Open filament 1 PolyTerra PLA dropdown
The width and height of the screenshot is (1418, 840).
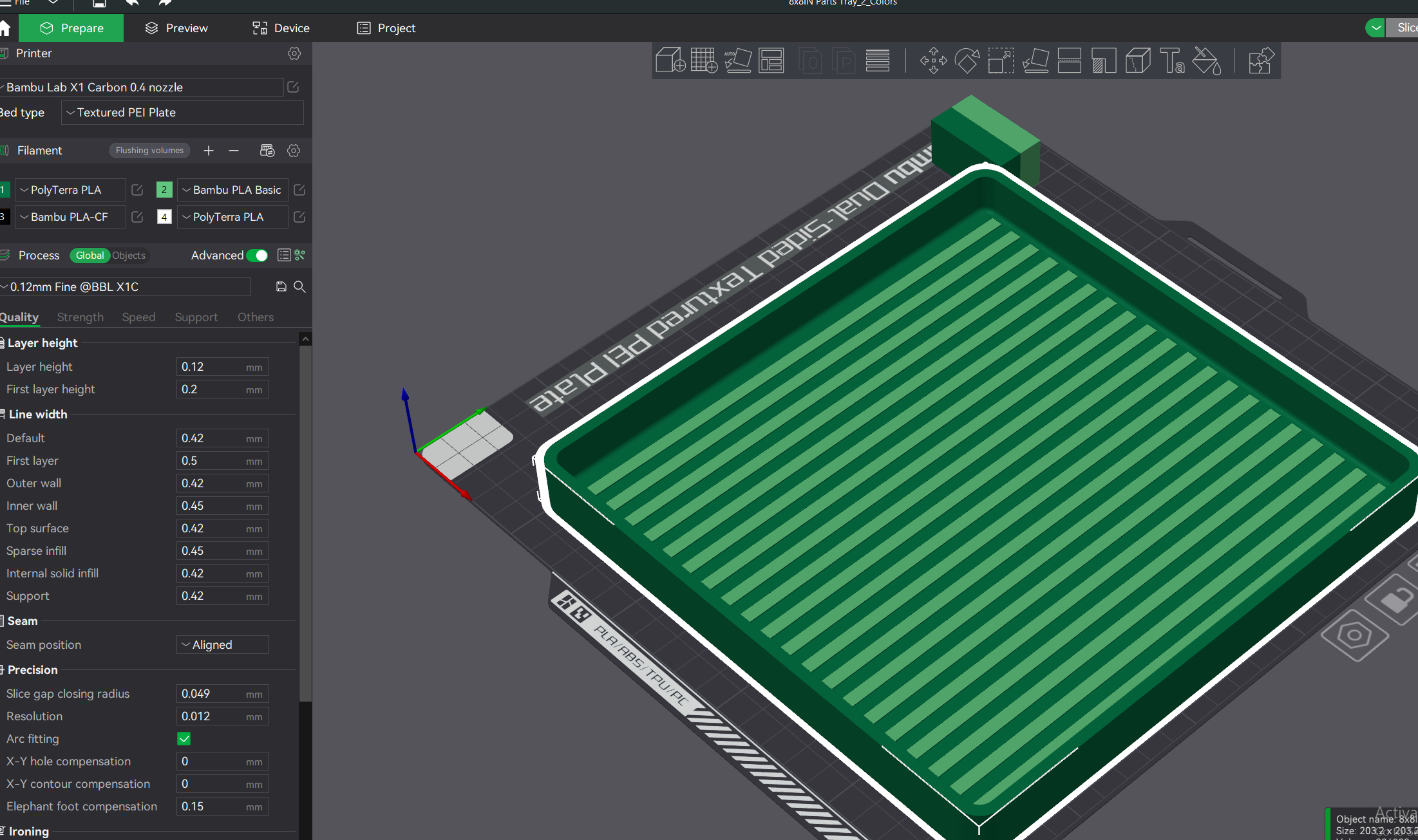[x=70, y=190]
